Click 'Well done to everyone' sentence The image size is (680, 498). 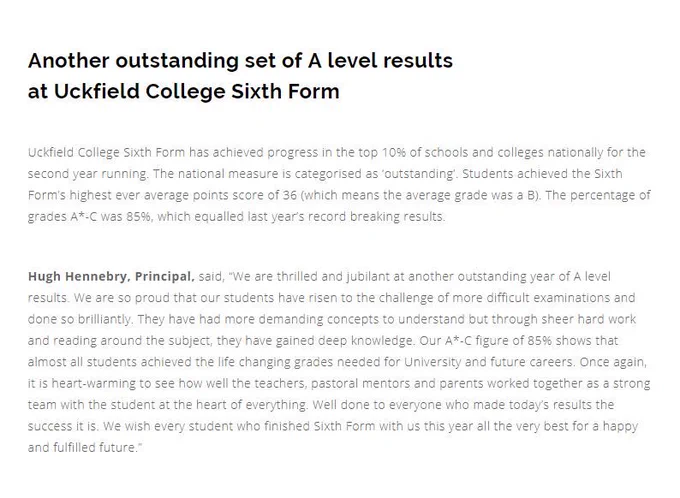coord(377,405)
